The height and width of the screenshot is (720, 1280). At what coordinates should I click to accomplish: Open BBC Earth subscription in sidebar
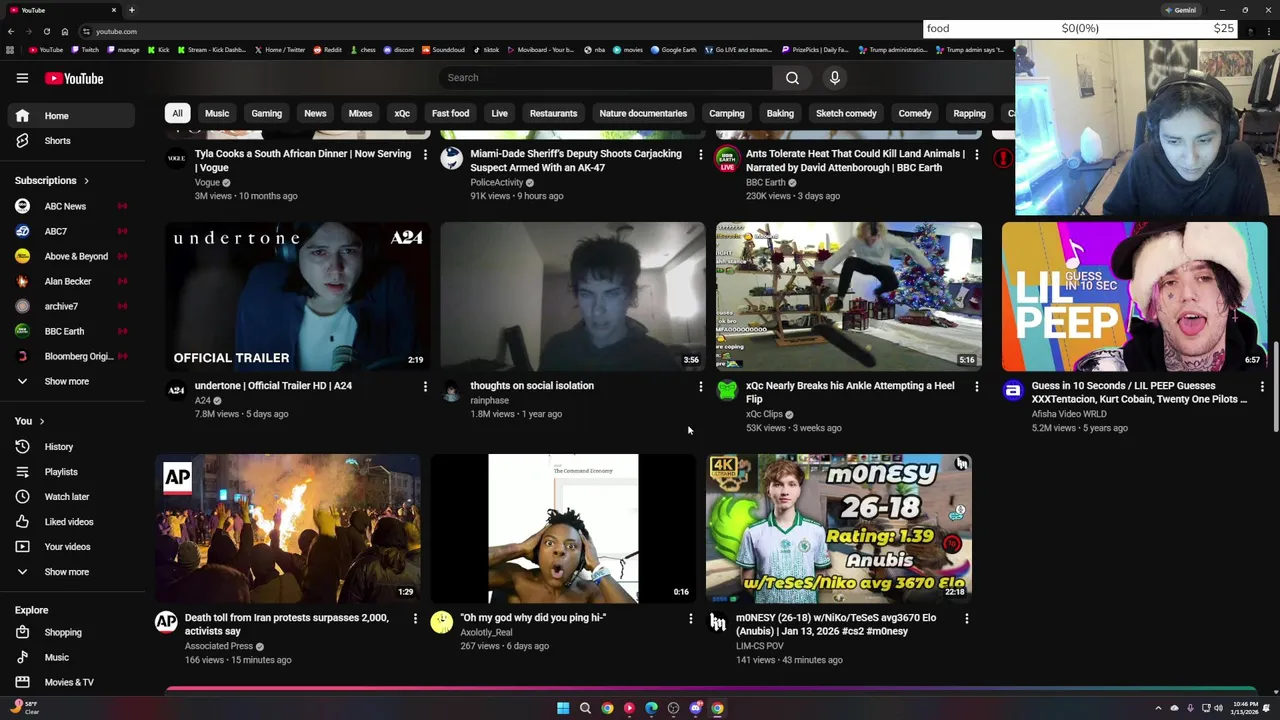(x=67, y=331)
